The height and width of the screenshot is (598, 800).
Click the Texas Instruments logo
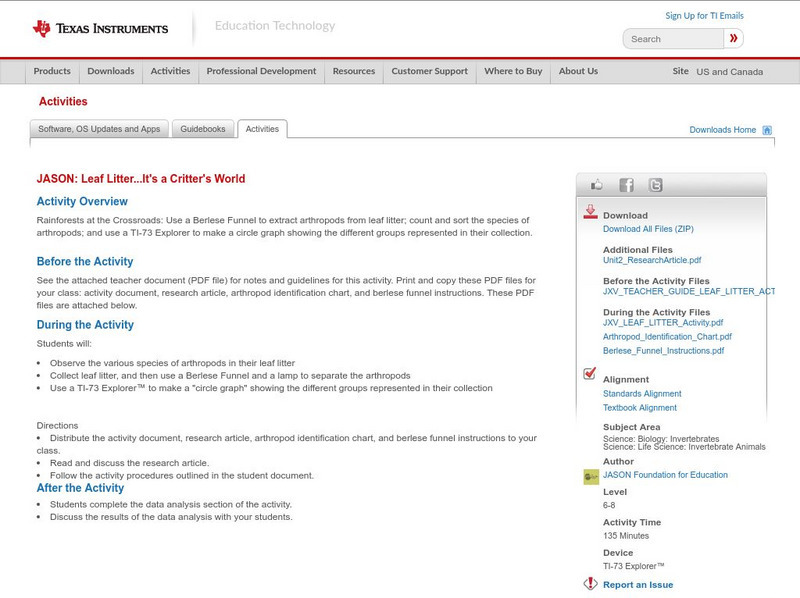pos(100,28)
